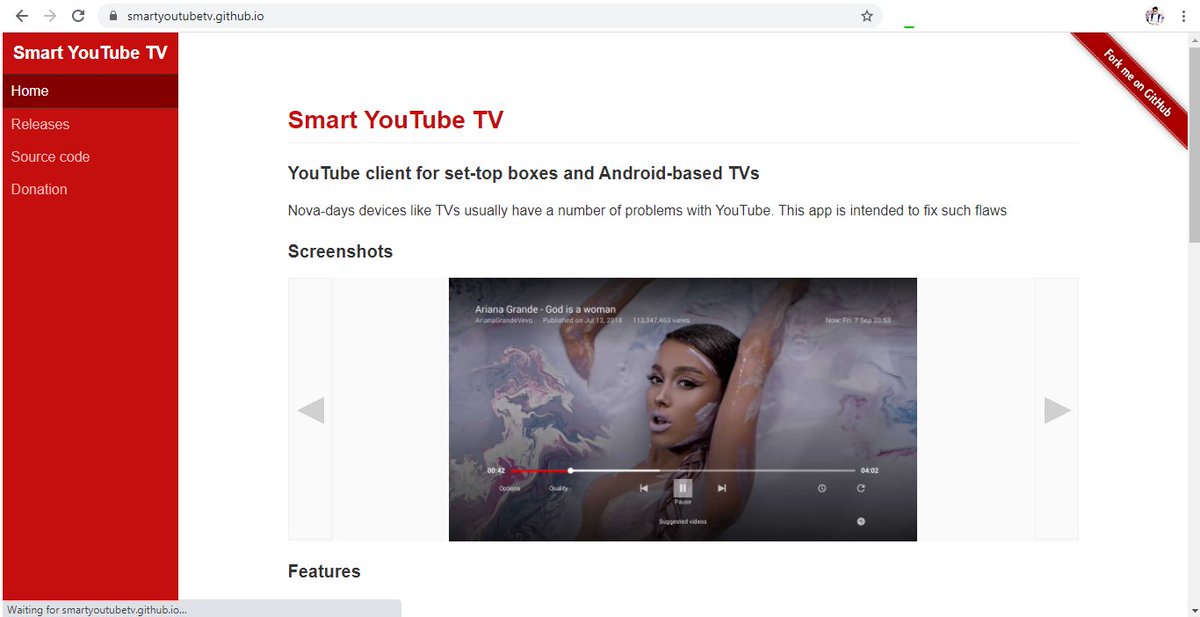Click scrollbar up arrow at top
The height and width of the screenshot is (617, 1200).
1194,40
